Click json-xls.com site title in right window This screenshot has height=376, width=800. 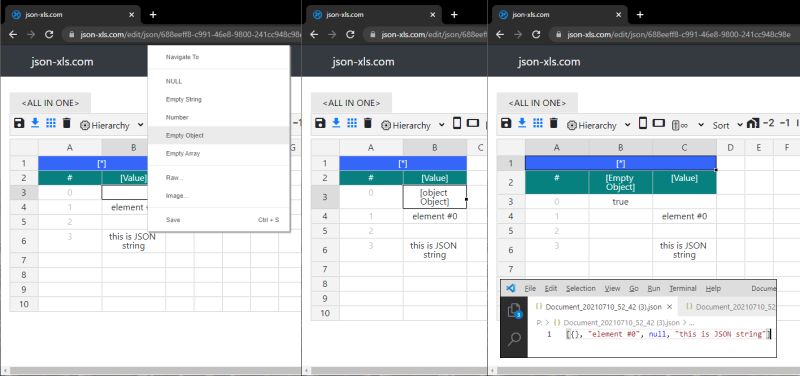549,62
